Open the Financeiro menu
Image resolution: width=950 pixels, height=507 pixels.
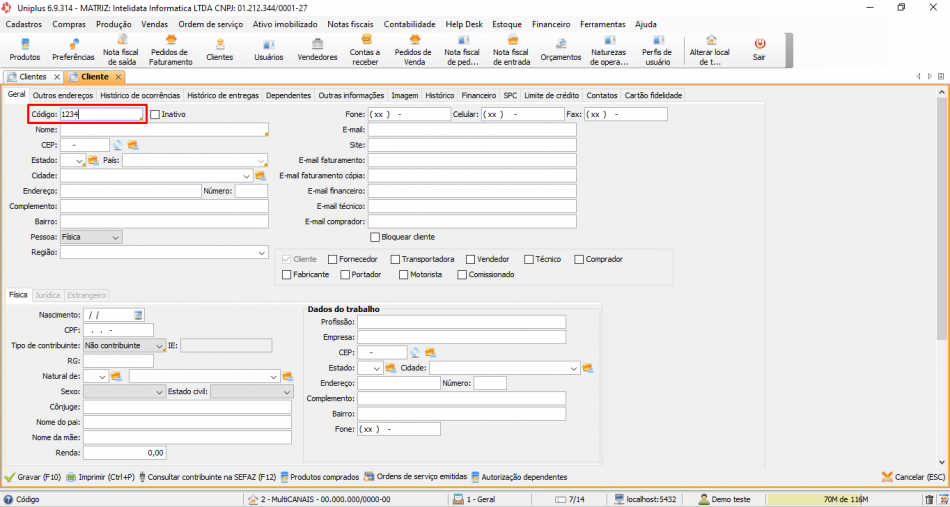[551, 24]
